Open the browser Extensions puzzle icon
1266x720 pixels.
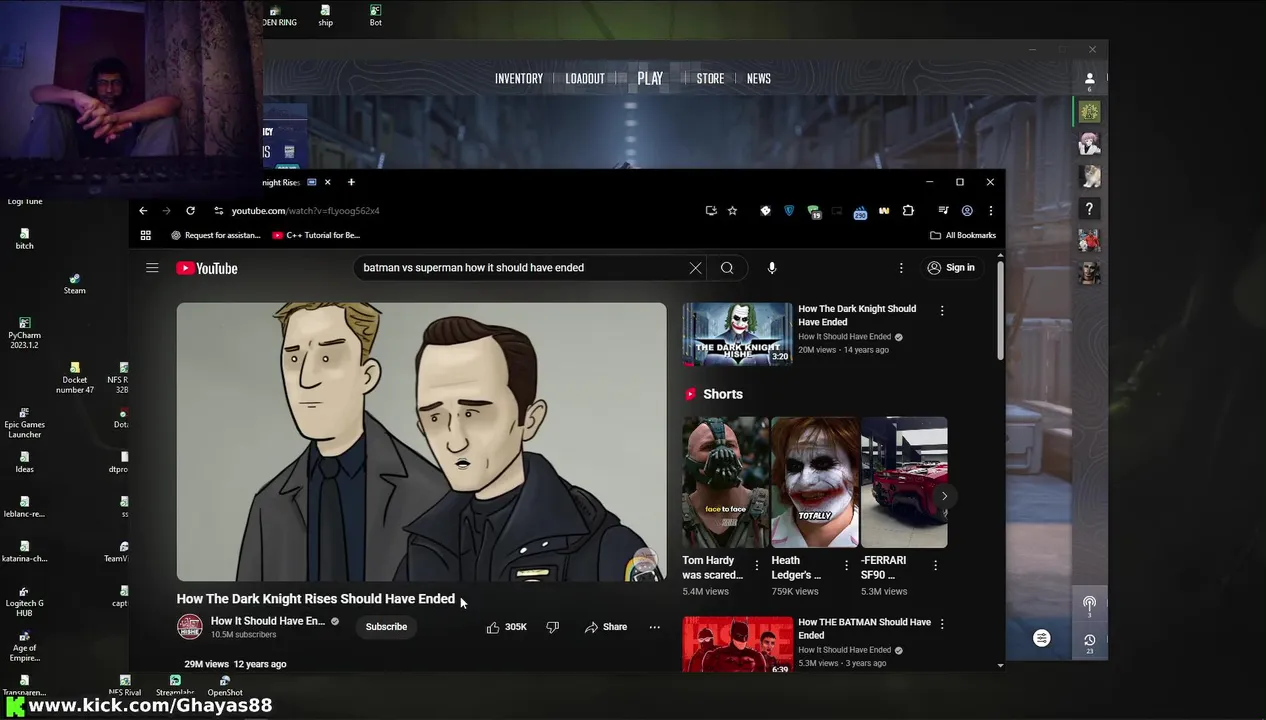(x=908, y=211)
